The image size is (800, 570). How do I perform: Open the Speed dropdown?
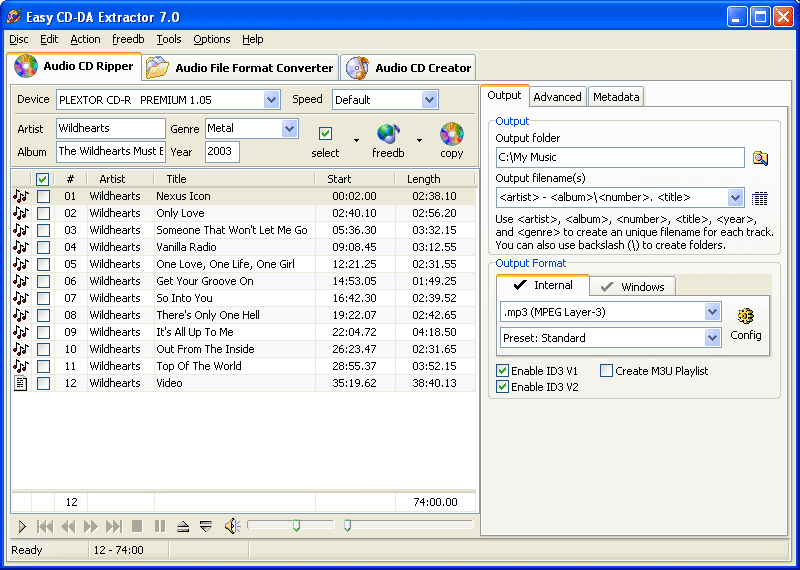[430, 100]
